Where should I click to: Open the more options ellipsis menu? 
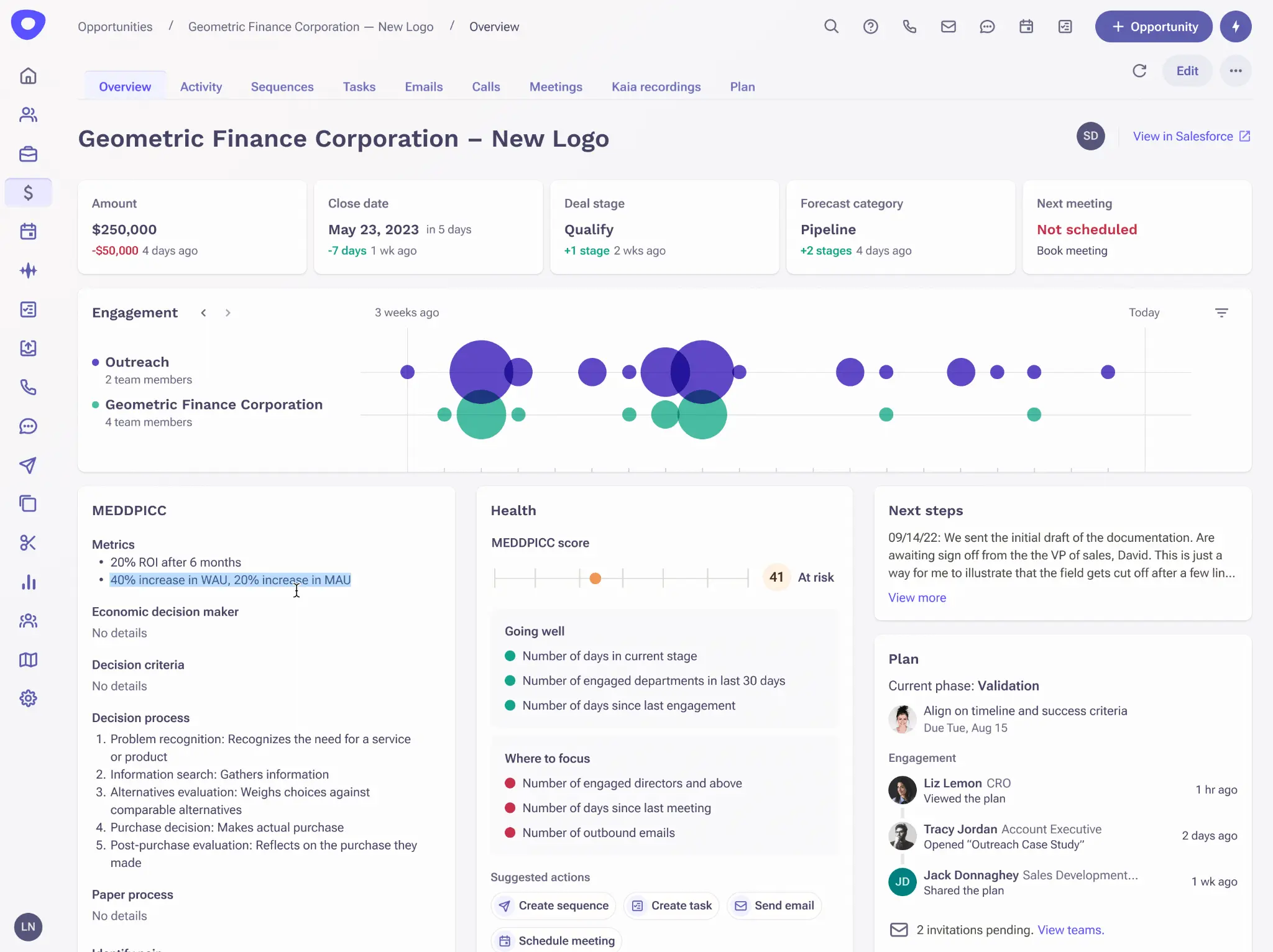pyautogui.click(x=1236, y=70)
